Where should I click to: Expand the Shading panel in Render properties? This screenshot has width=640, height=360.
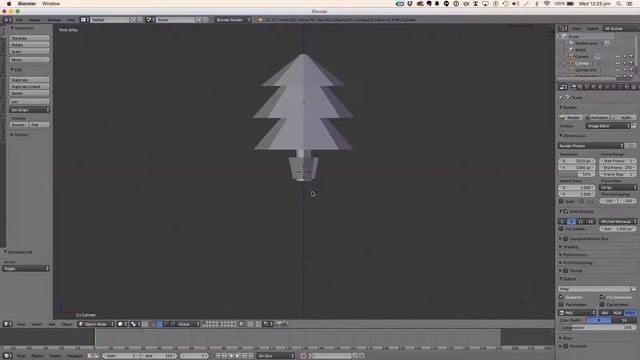[571, 247]
